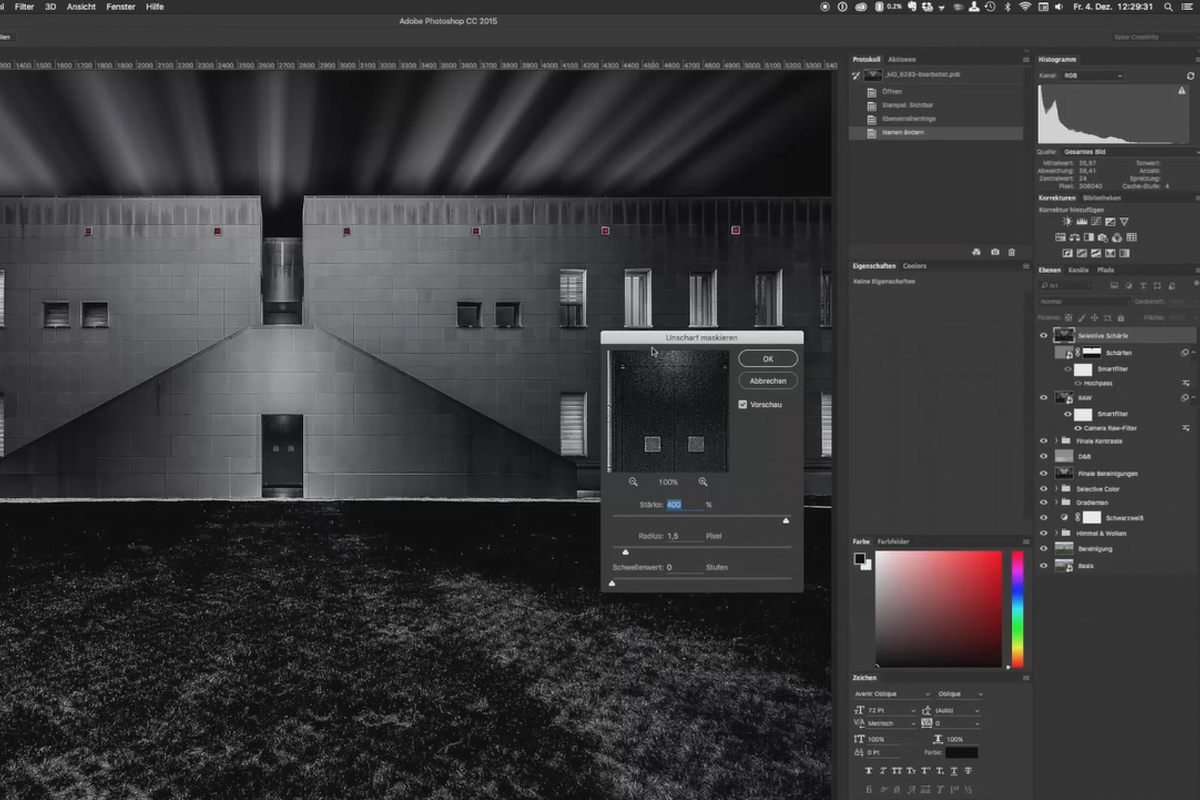Add a Vibrance adjustment

click(1124, 221)
